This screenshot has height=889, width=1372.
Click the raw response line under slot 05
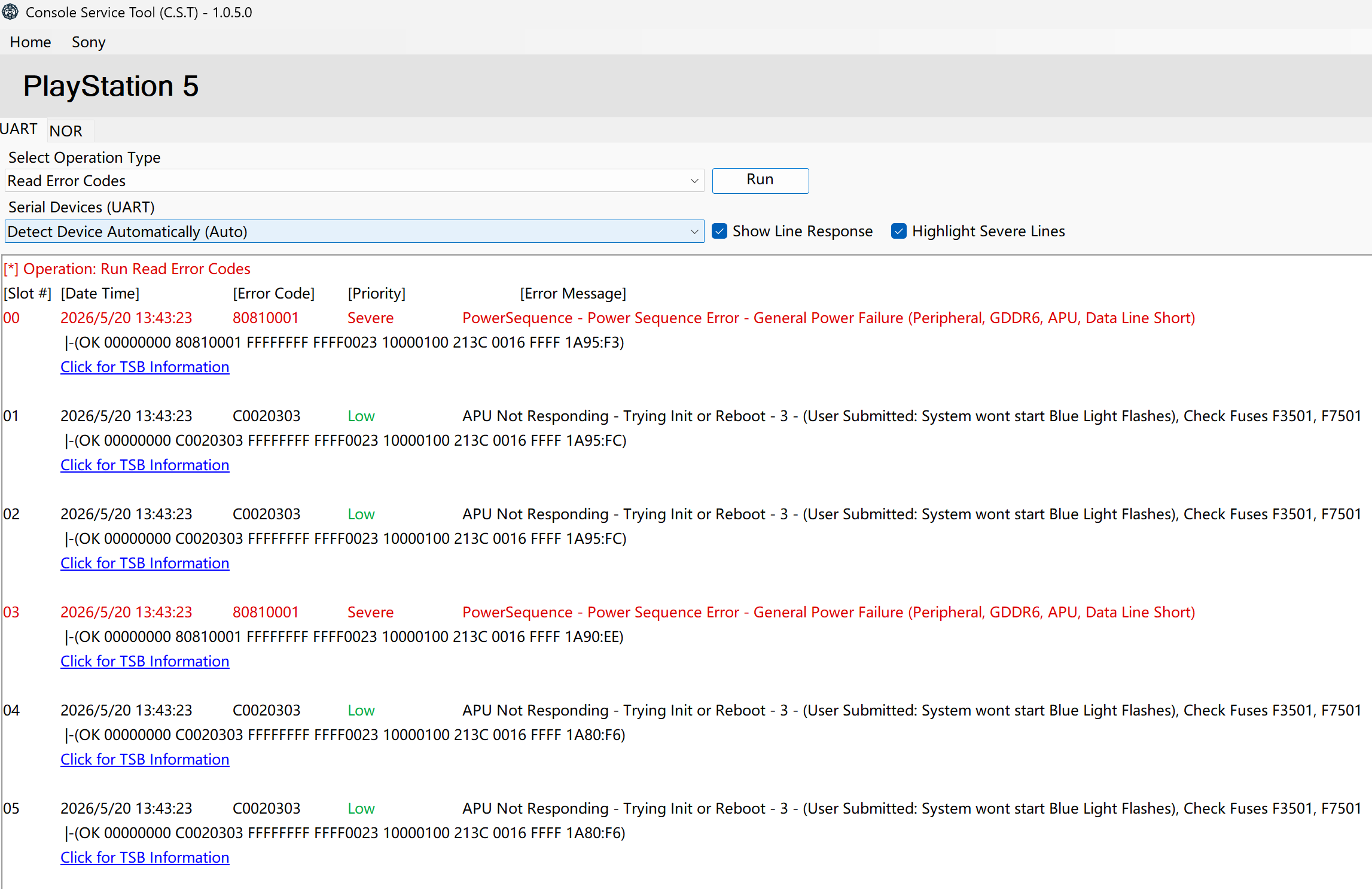(x=345, y=833)
